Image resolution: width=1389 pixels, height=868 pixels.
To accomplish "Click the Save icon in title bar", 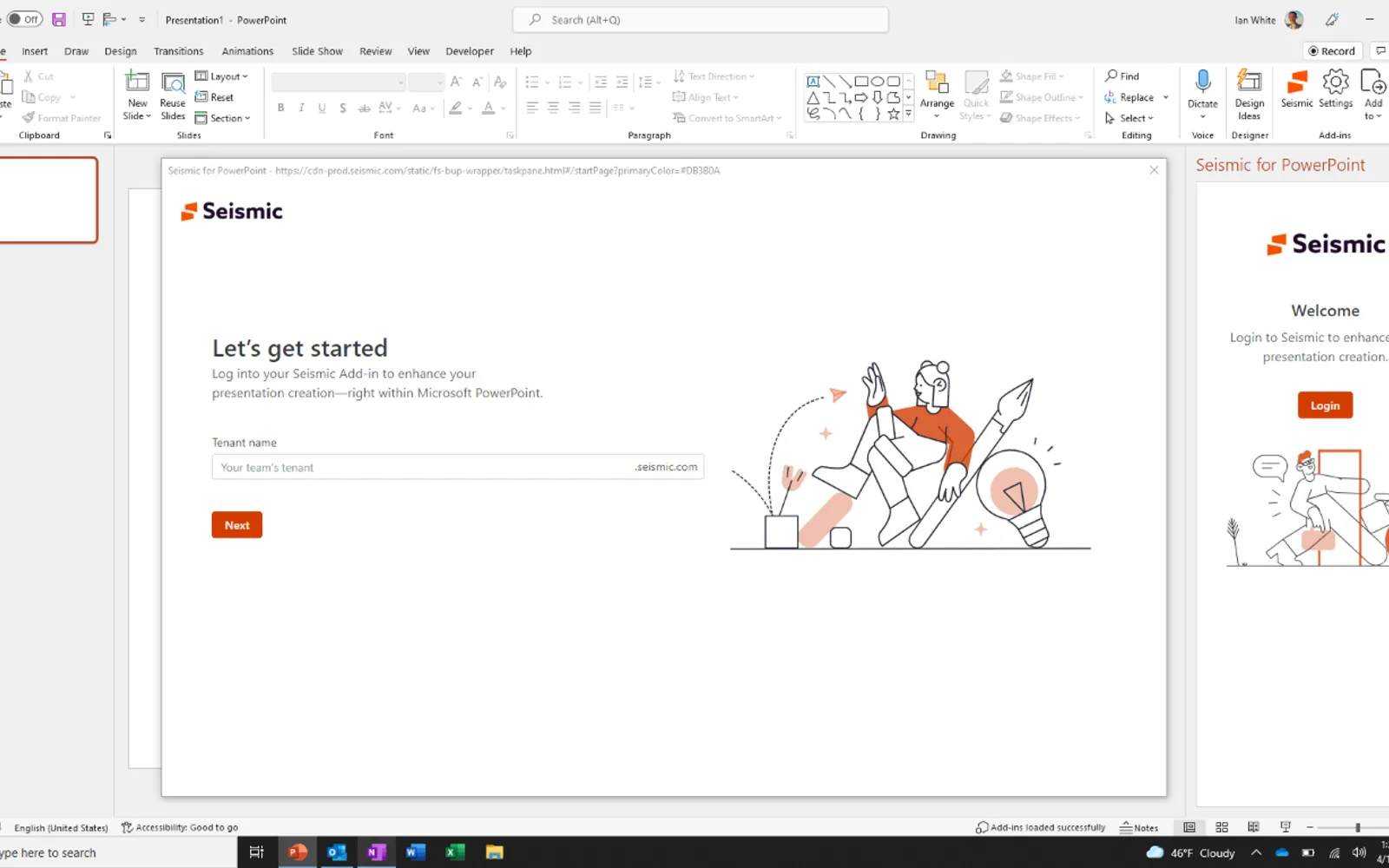I will [59, 19].
